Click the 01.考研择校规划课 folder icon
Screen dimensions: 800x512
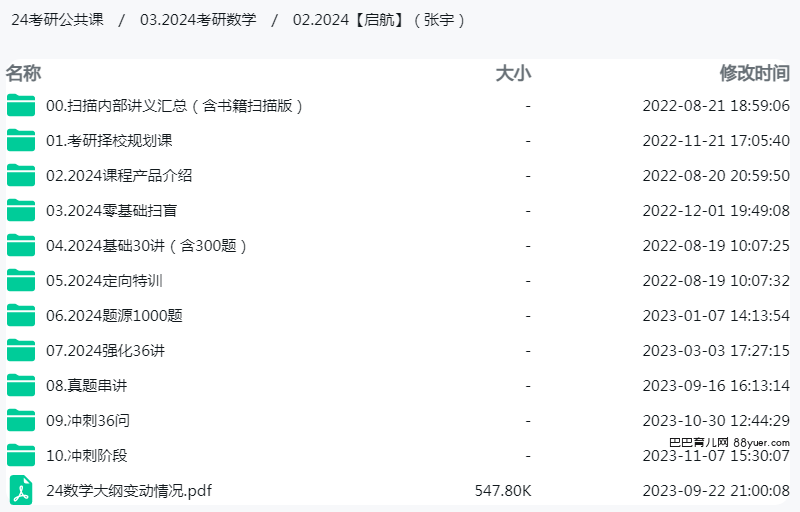click(x=21, y=140)
